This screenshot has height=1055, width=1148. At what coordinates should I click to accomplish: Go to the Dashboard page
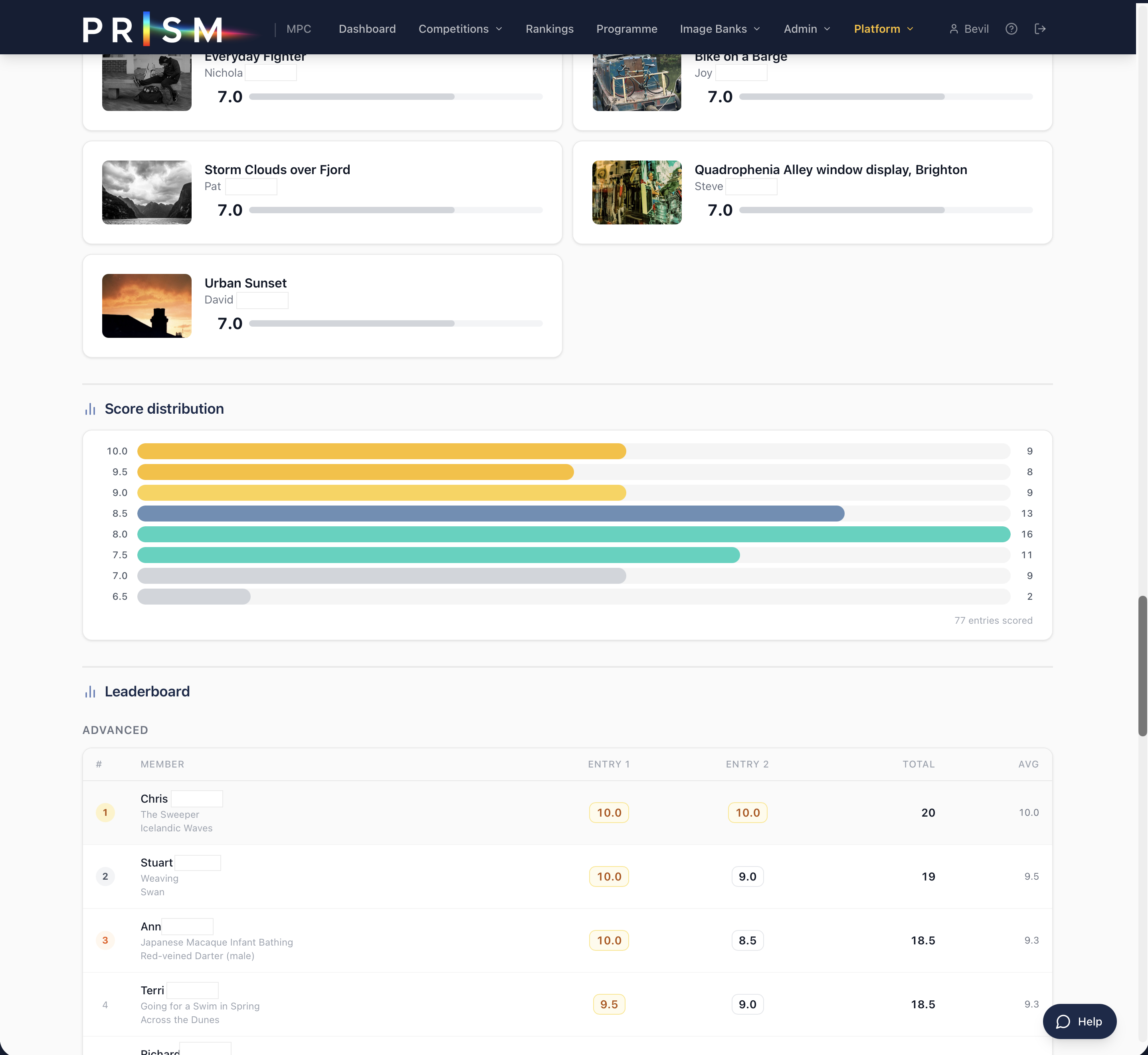point(367,28)
